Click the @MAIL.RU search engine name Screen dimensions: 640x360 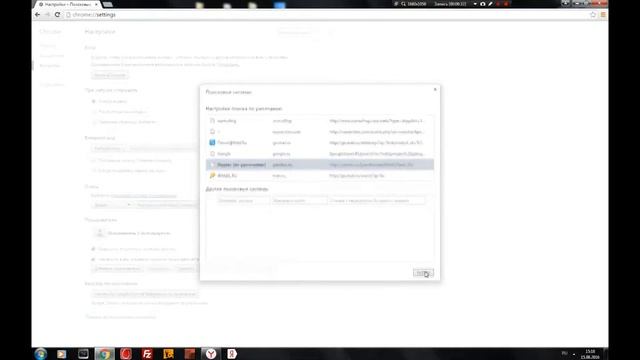[227, 176]
